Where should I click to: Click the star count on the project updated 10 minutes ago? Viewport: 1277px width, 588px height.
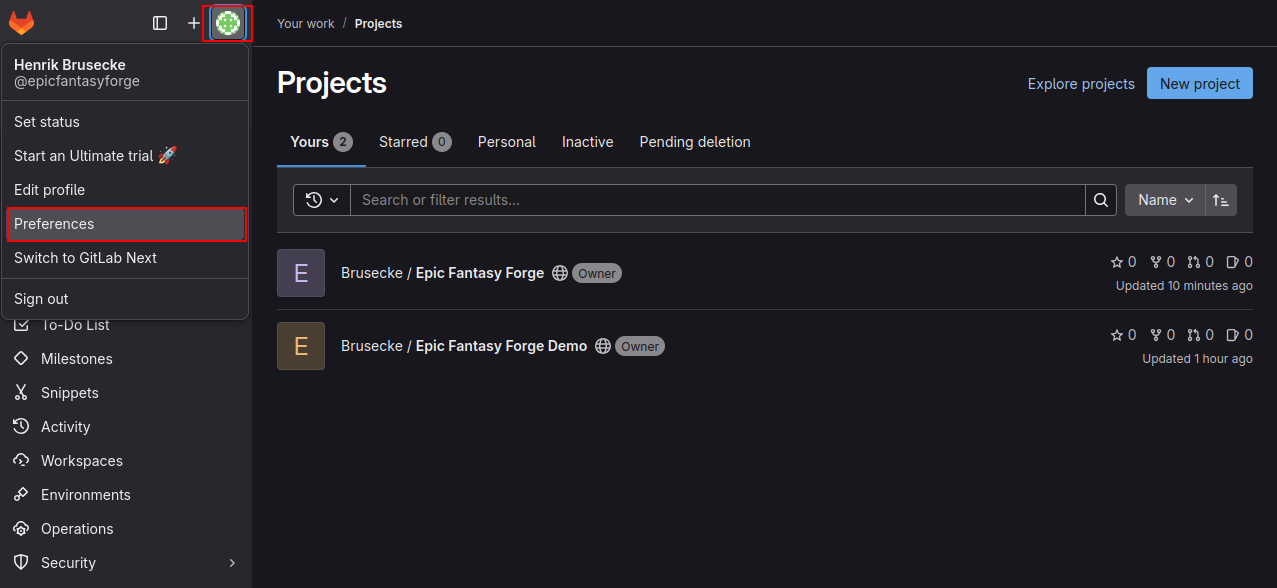(1124, 262)
